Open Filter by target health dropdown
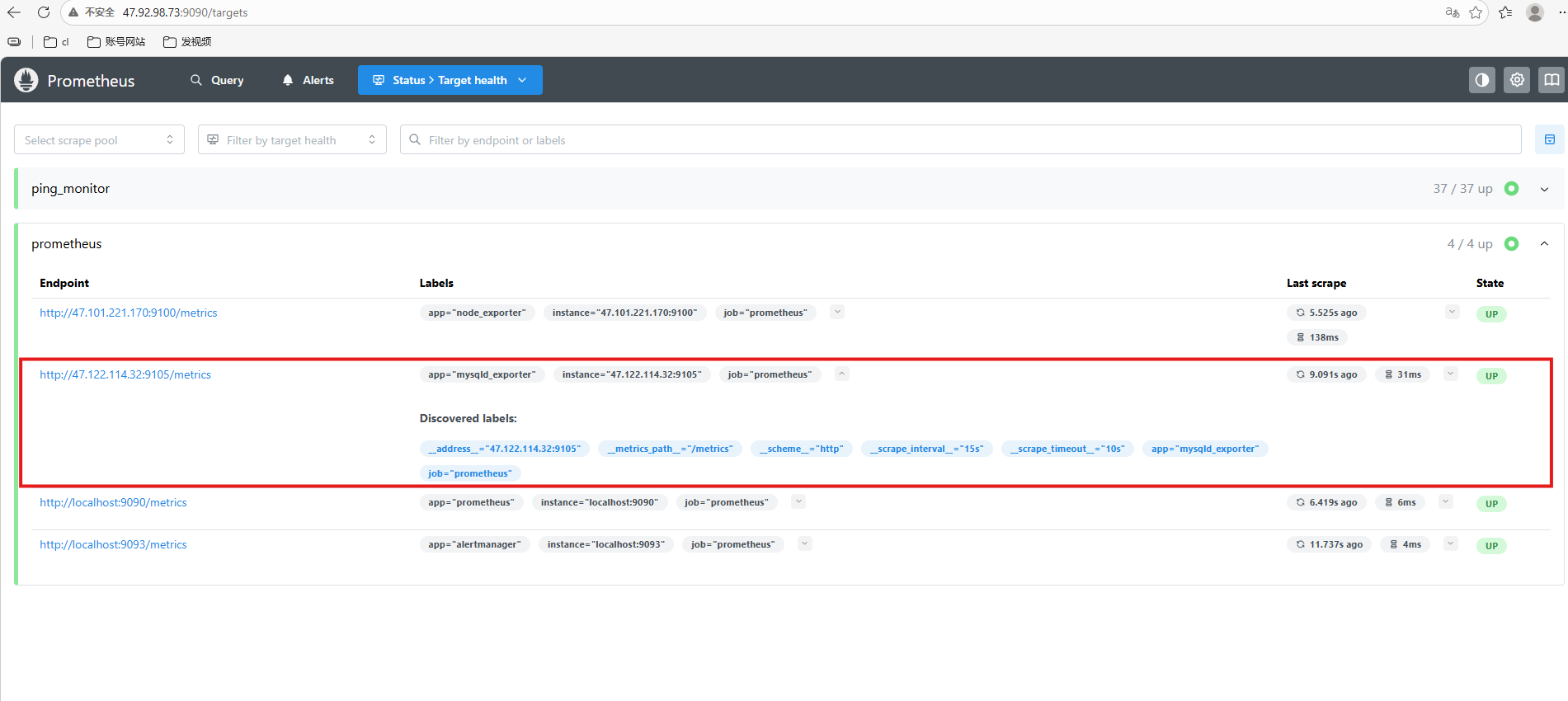The image size is (1568, 701). point(292,140)
